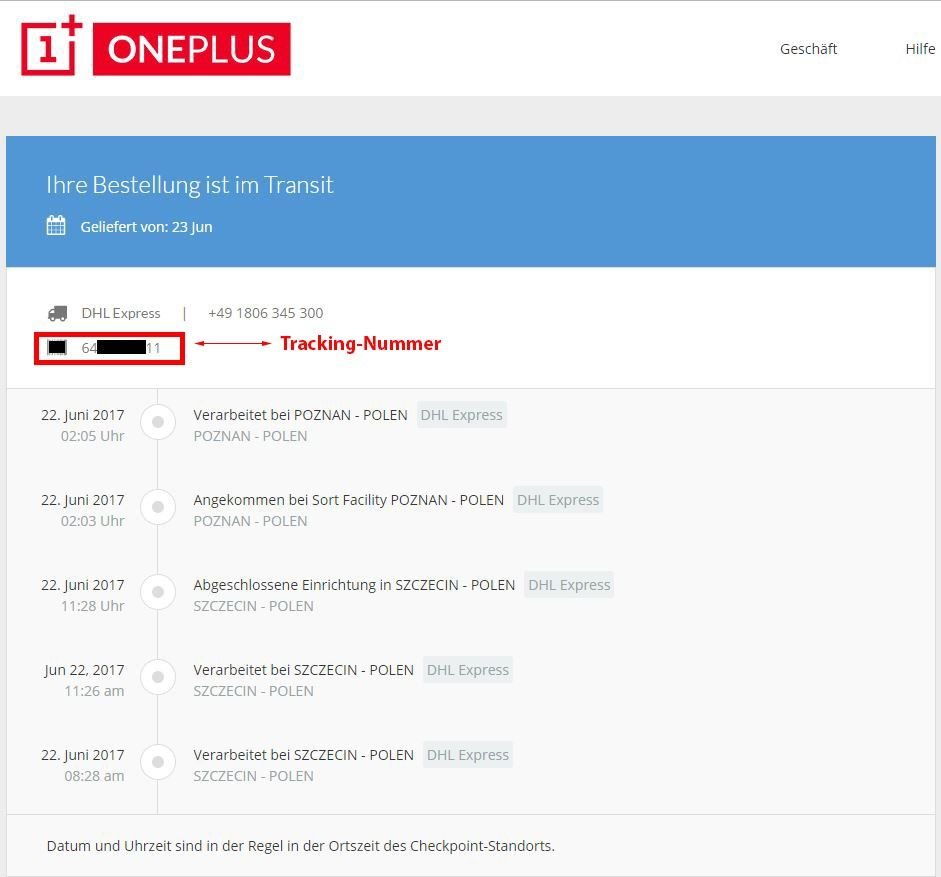
Task: Open the Geschäft menu
Action: click(x=808, y=49)
